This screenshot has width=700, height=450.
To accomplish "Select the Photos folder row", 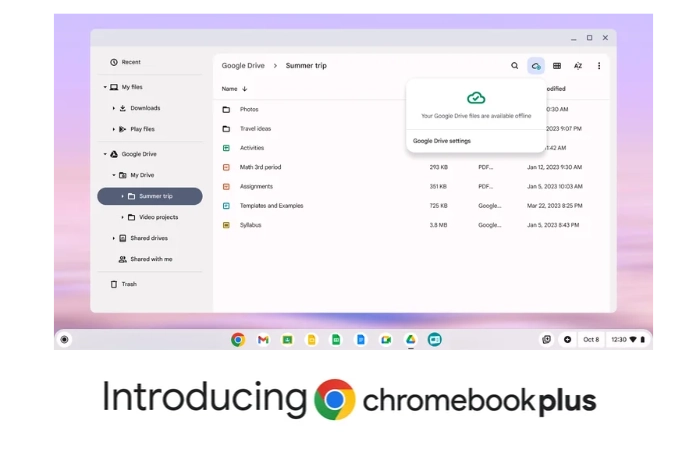I will click(411, 109).
